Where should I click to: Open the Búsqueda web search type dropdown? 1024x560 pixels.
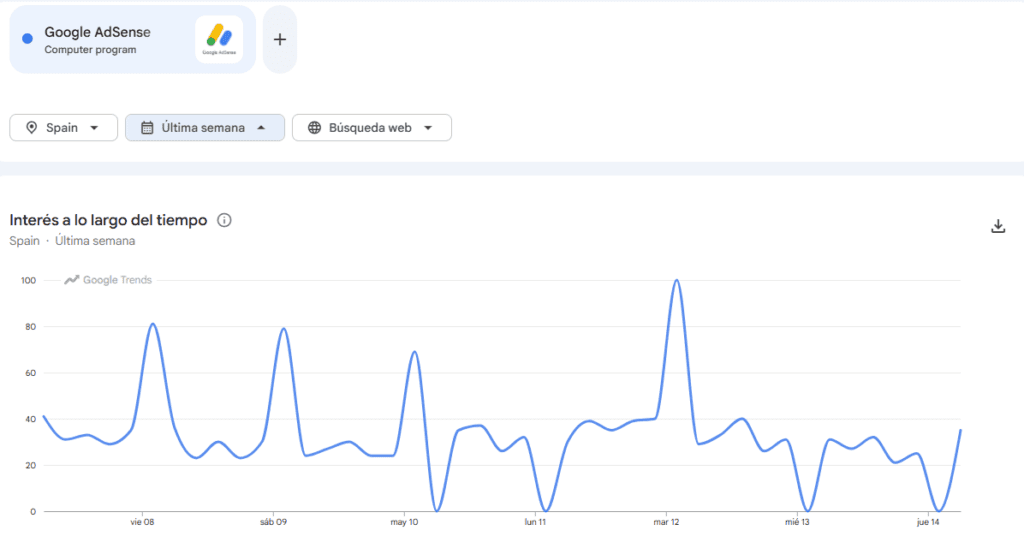[372, 128]
